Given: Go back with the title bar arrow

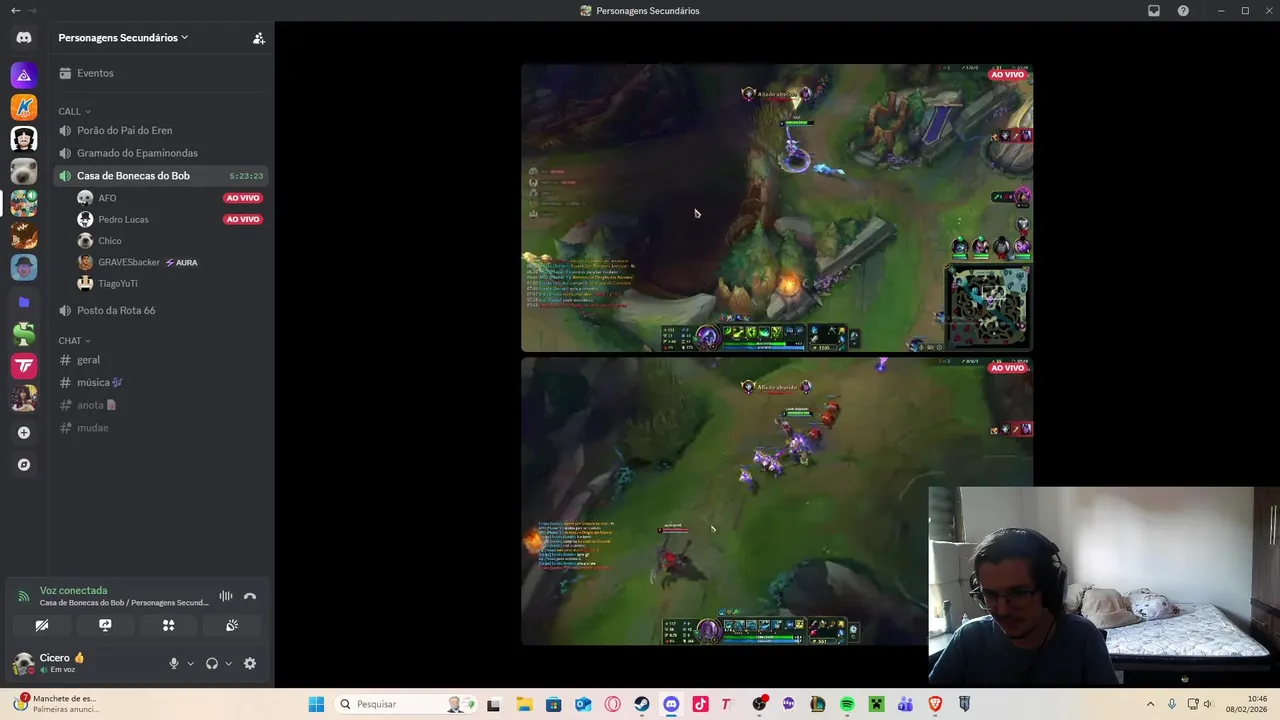Looking at the screenshot, I should [15, 11].
